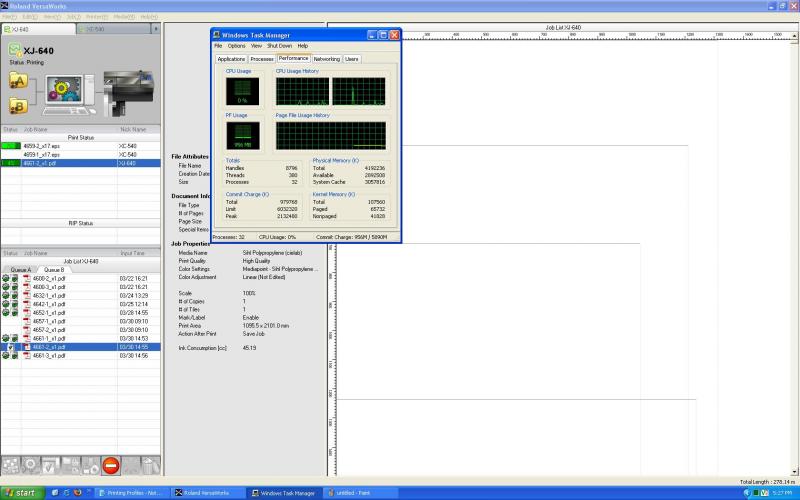Click green print progress bar of 4659-2_x17.eps

pyautogui.click(x=11, y=146)
